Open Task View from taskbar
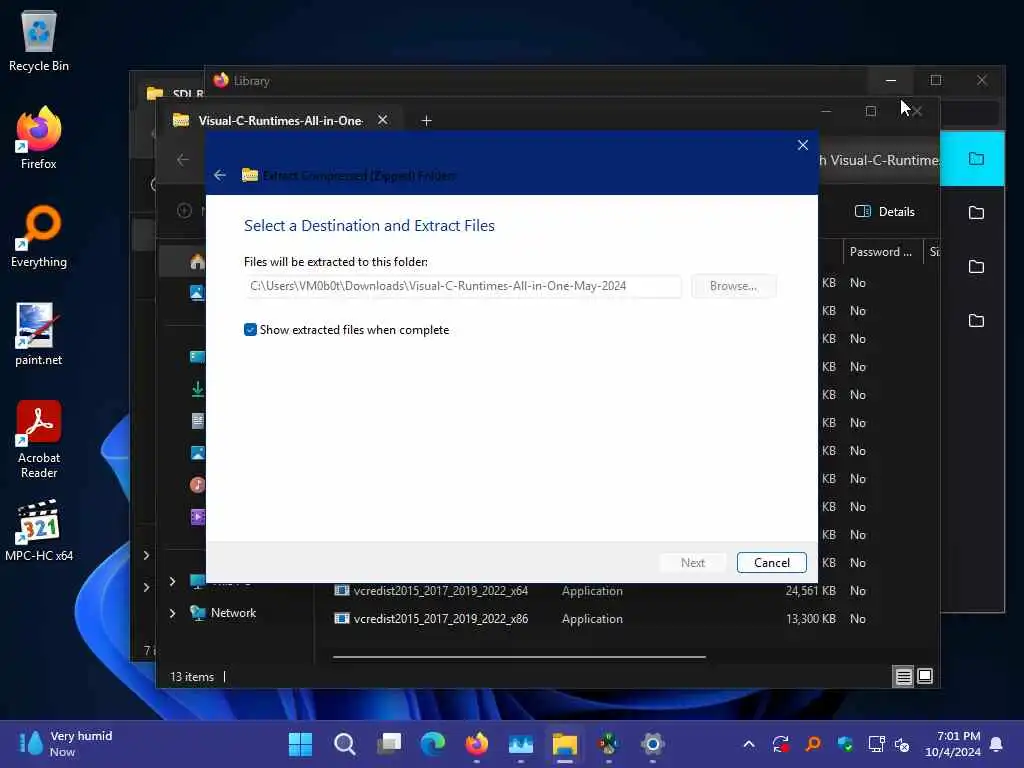 click(389, 744)
